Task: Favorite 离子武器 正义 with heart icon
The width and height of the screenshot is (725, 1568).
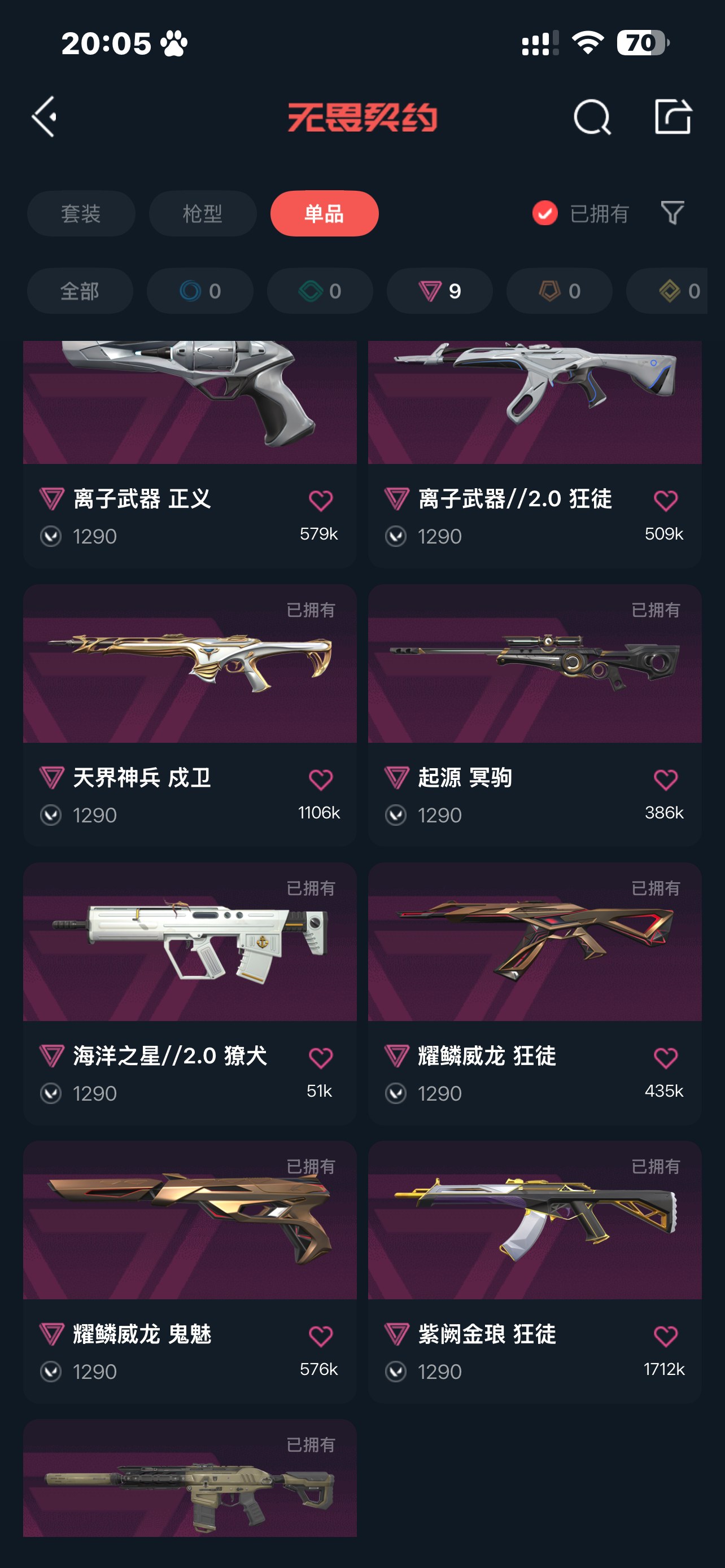Action: [321, 500]
